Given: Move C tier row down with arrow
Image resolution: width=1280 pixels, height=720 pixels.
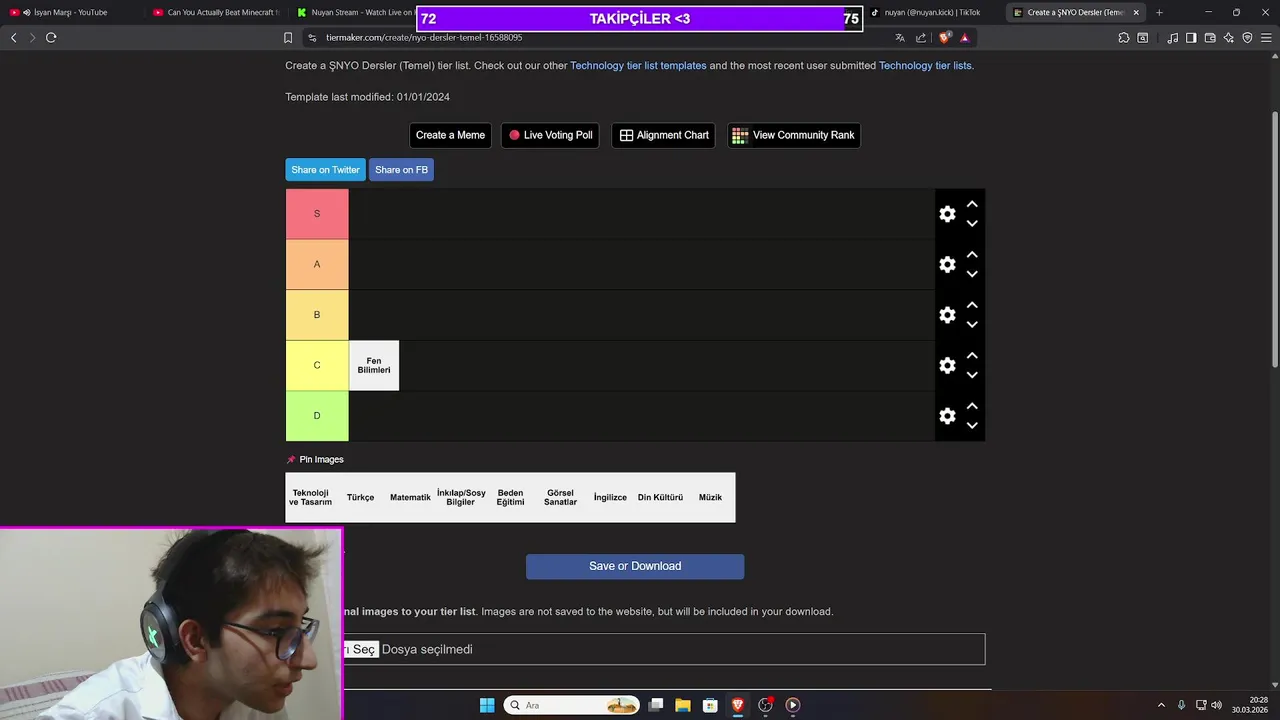Looking at the screenshot, I should (972, 375).
